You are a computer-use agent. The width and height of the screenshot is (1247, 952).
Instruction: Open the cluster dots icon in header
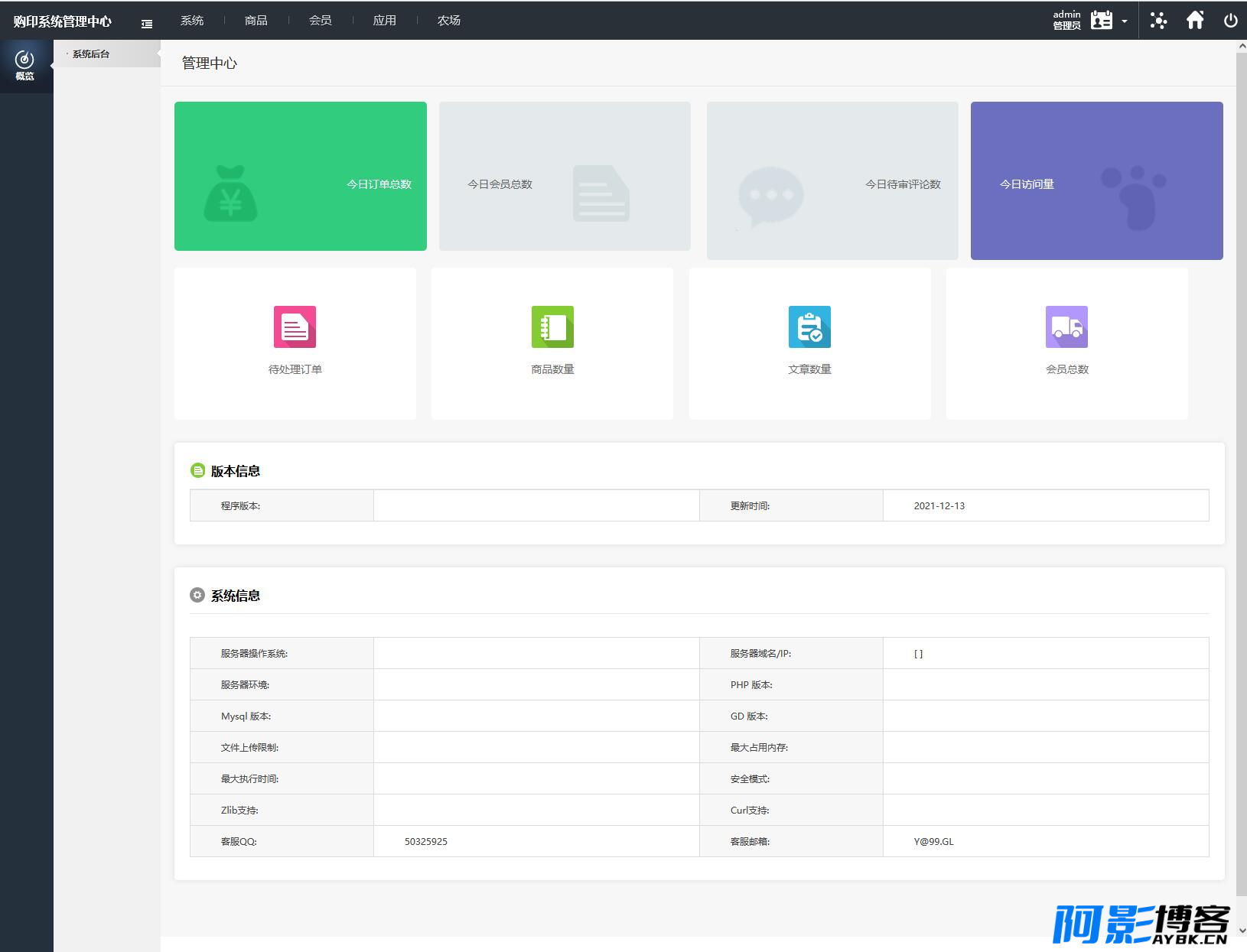pyautogui.click(x=1158, y=21)
